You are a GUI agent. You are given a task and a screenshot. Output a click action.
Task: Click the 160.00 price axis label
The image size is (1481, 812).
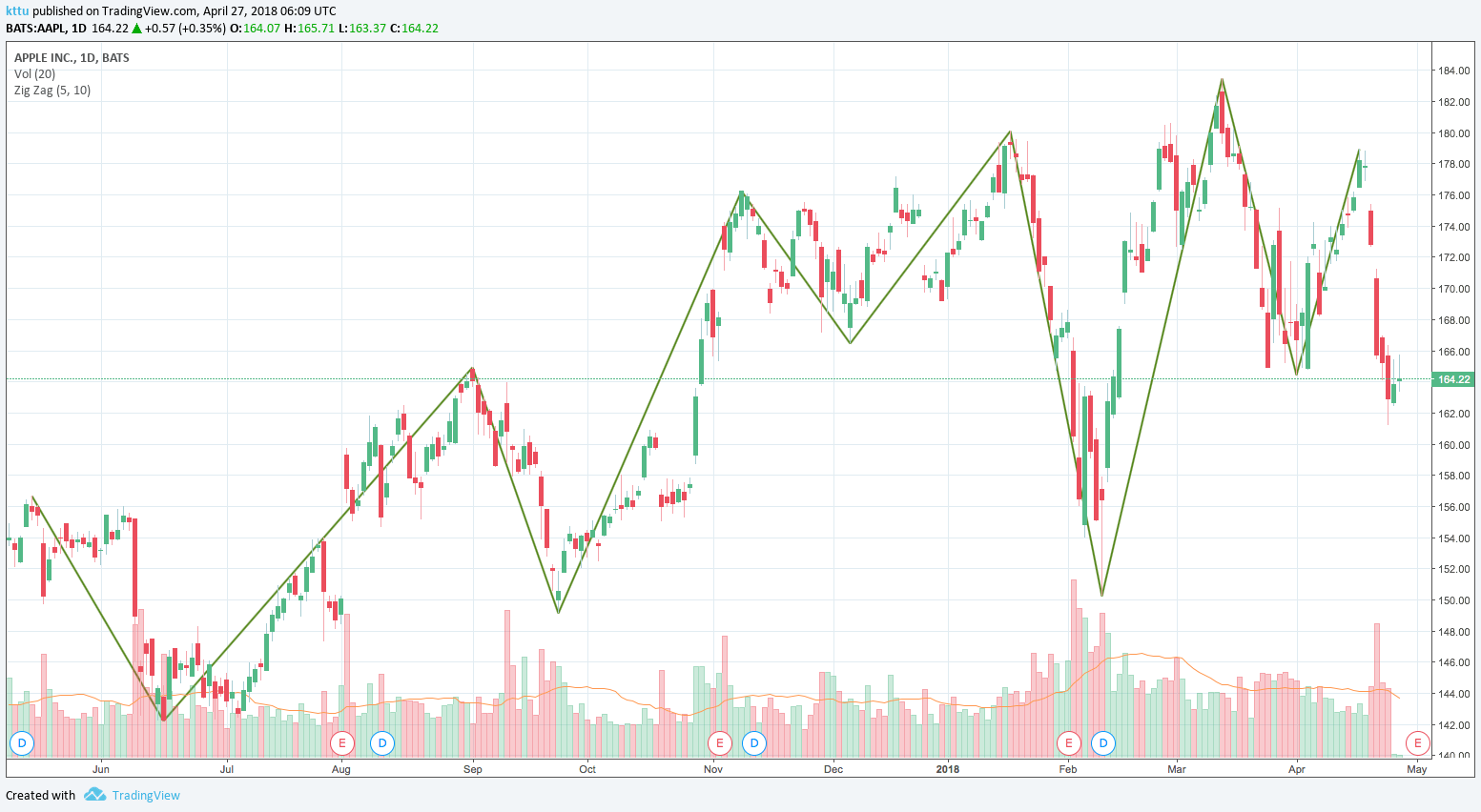[1453, 445]
